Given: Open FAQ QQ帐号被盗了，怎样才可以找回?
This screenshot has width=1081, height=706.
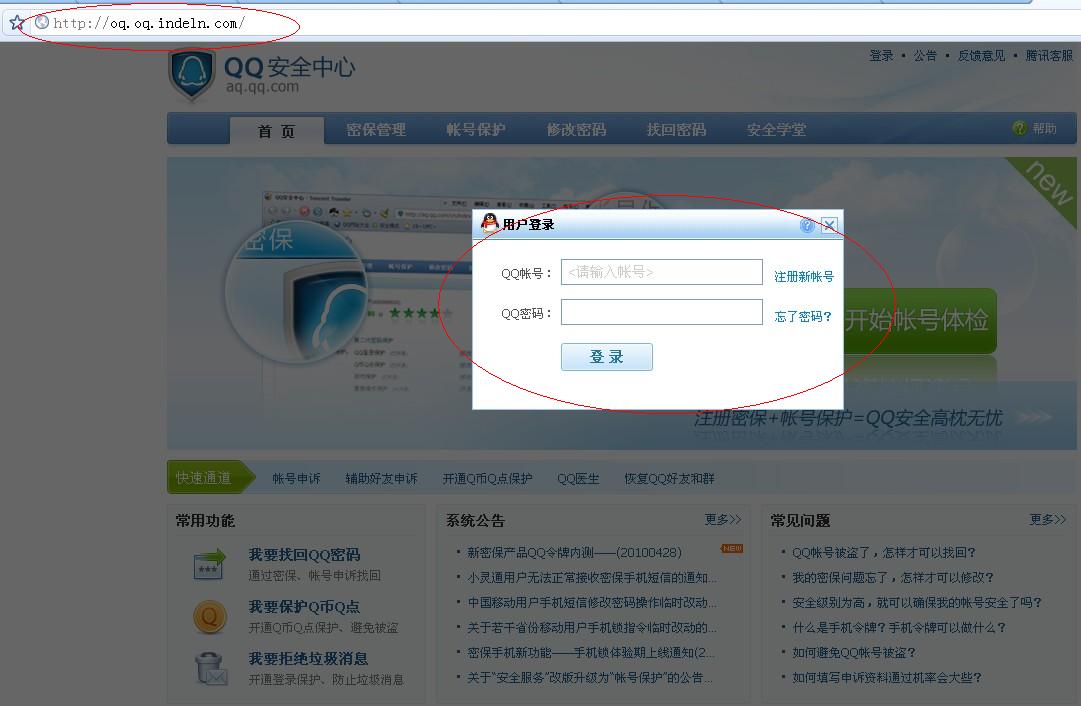Looking at the screenshot, I should pos(884,552).
